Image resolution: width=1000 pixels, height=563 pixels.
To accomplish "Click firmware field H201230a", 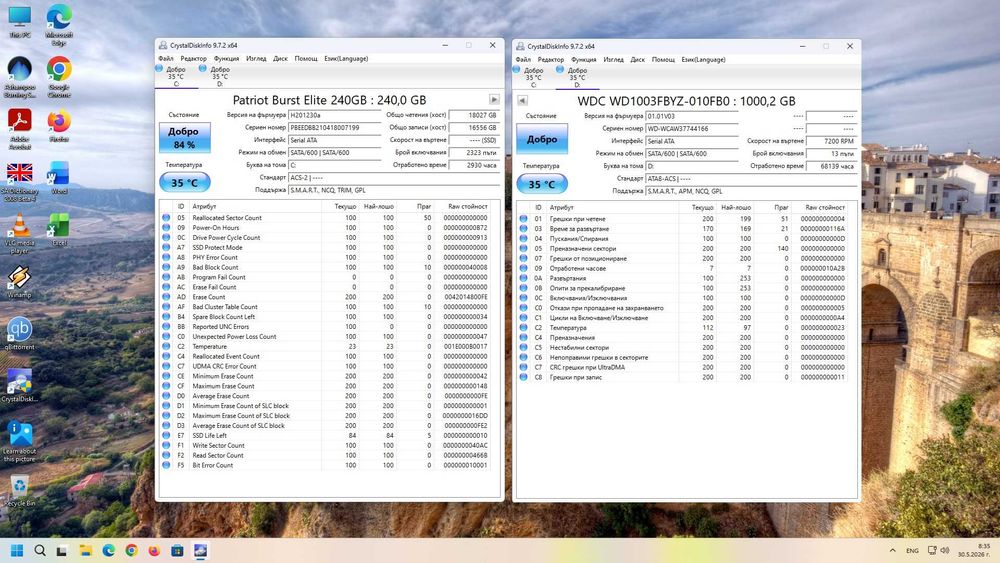I will (335, 115).
